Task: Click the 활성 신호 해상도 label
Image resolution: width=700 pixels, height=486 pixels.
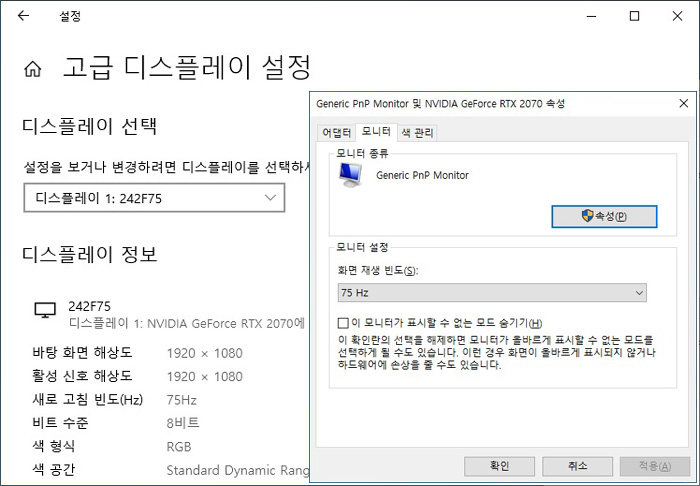Action: point(82,376)
